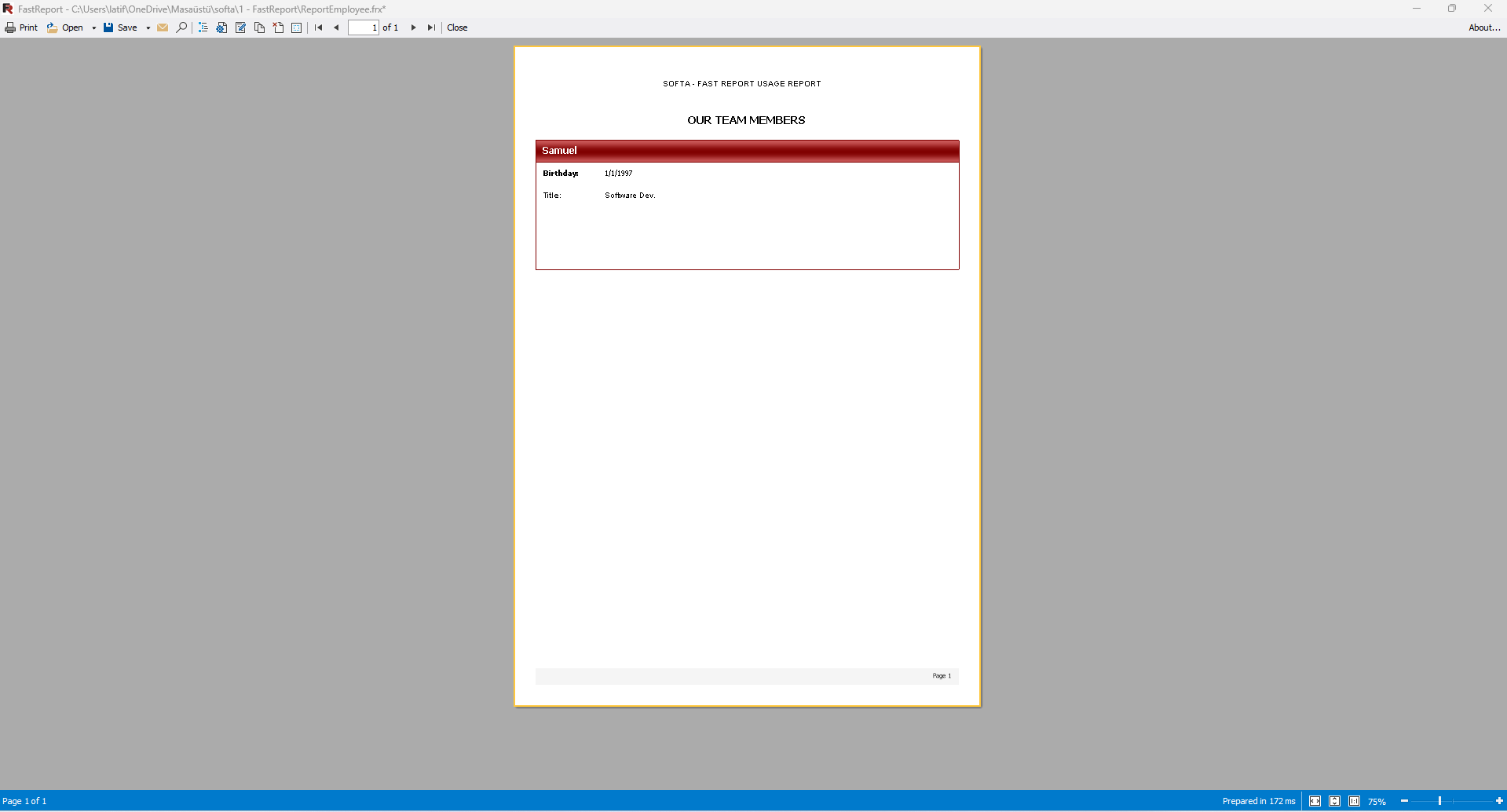Fit whole page zoom icon
The height and width of the screenshot is (812, 1507).
tap(1335, 801)
